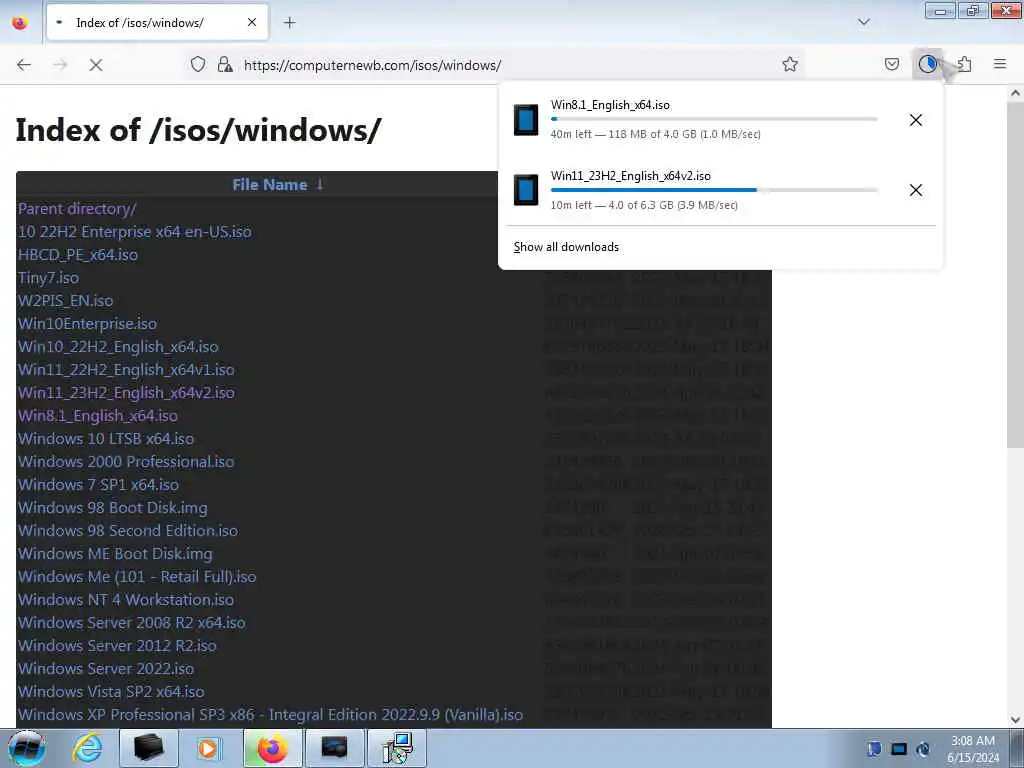Download HBCD_PE_x64.iso
The width and height of the screenshot is (1024, 768).
click(x=78, y=255)
